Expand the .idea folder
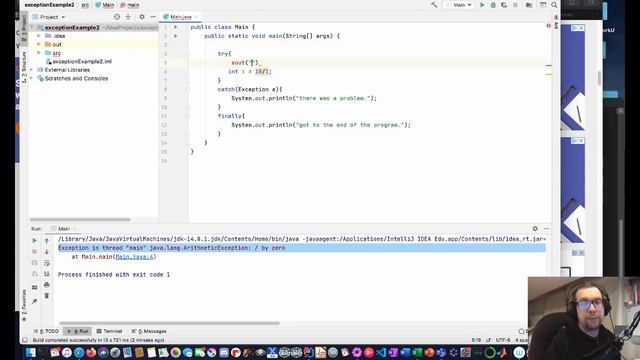 pos(39,36)
